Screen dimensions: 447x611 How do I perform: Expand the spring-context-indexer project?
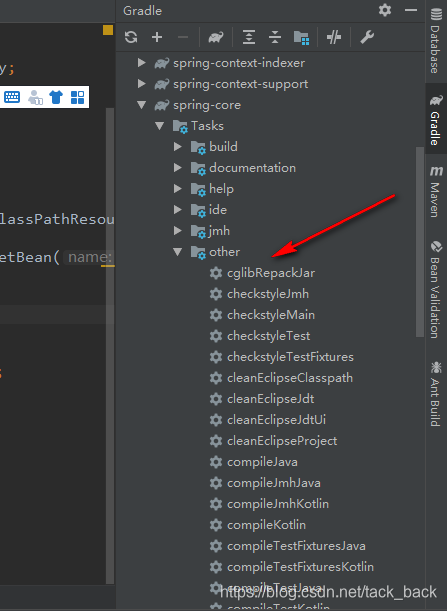tap(142, 62)
